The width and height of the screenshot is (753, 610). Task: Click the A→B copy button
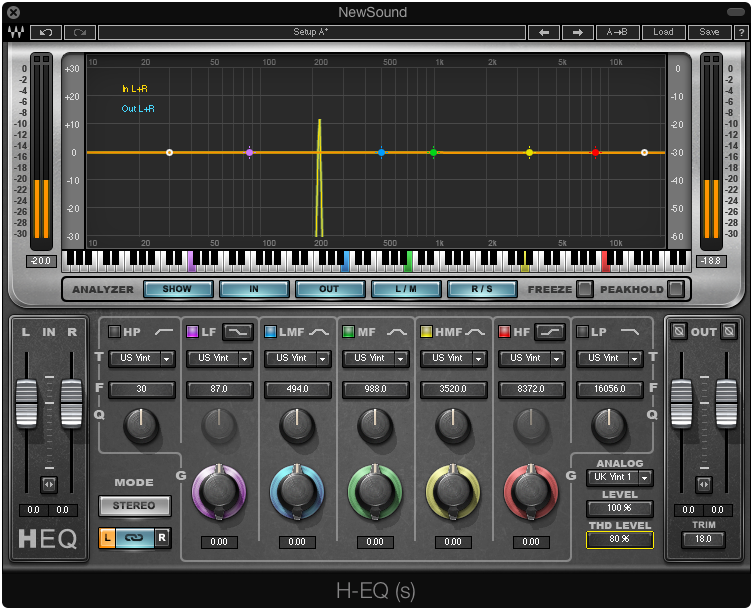(x=618, y=32)
